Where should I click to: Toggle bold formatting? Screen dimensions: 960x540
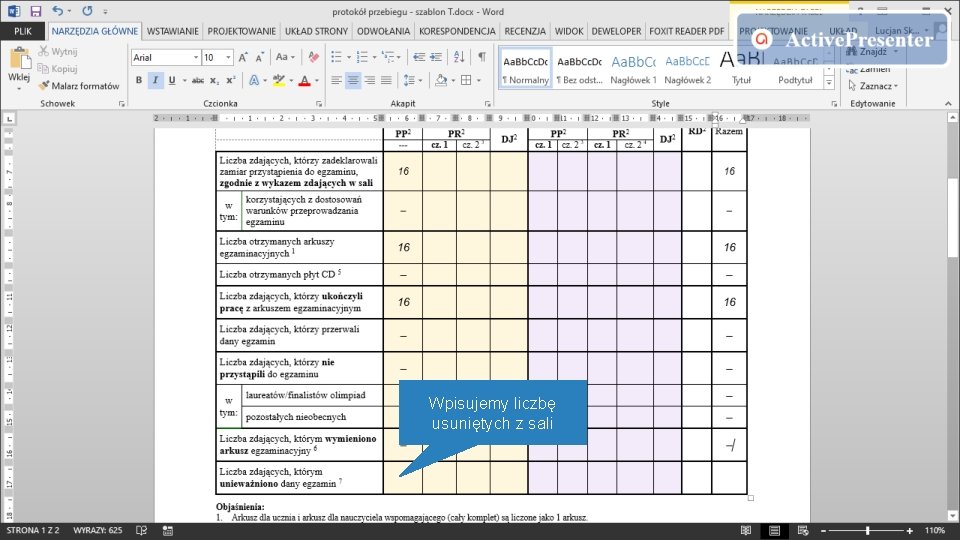pyautogui.click(x=139, y=80)
